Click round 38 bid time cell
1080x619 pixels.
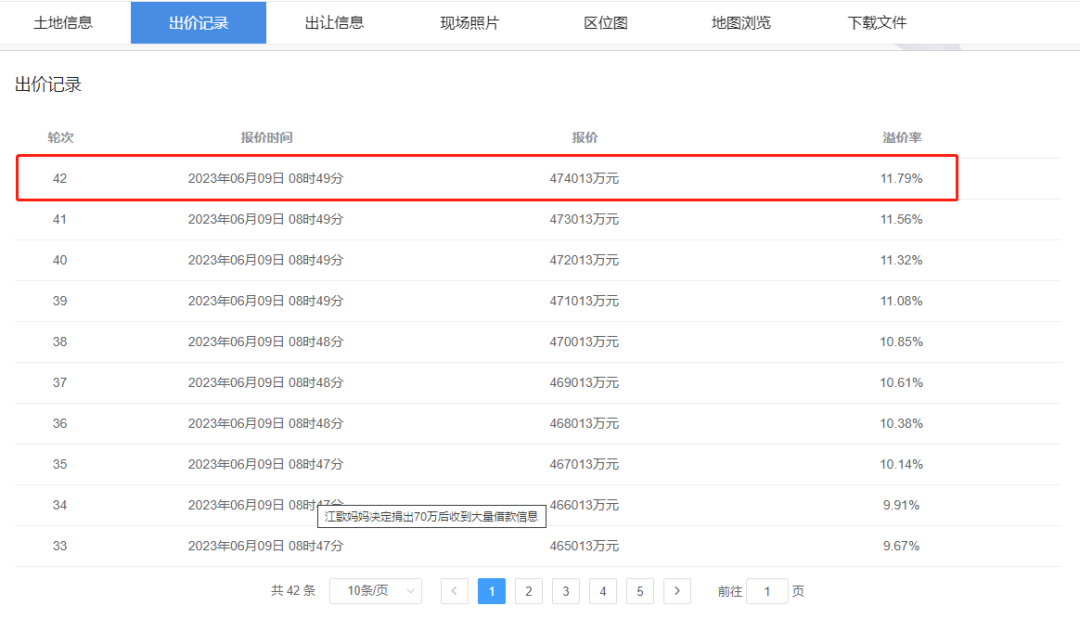click(265, 342)
